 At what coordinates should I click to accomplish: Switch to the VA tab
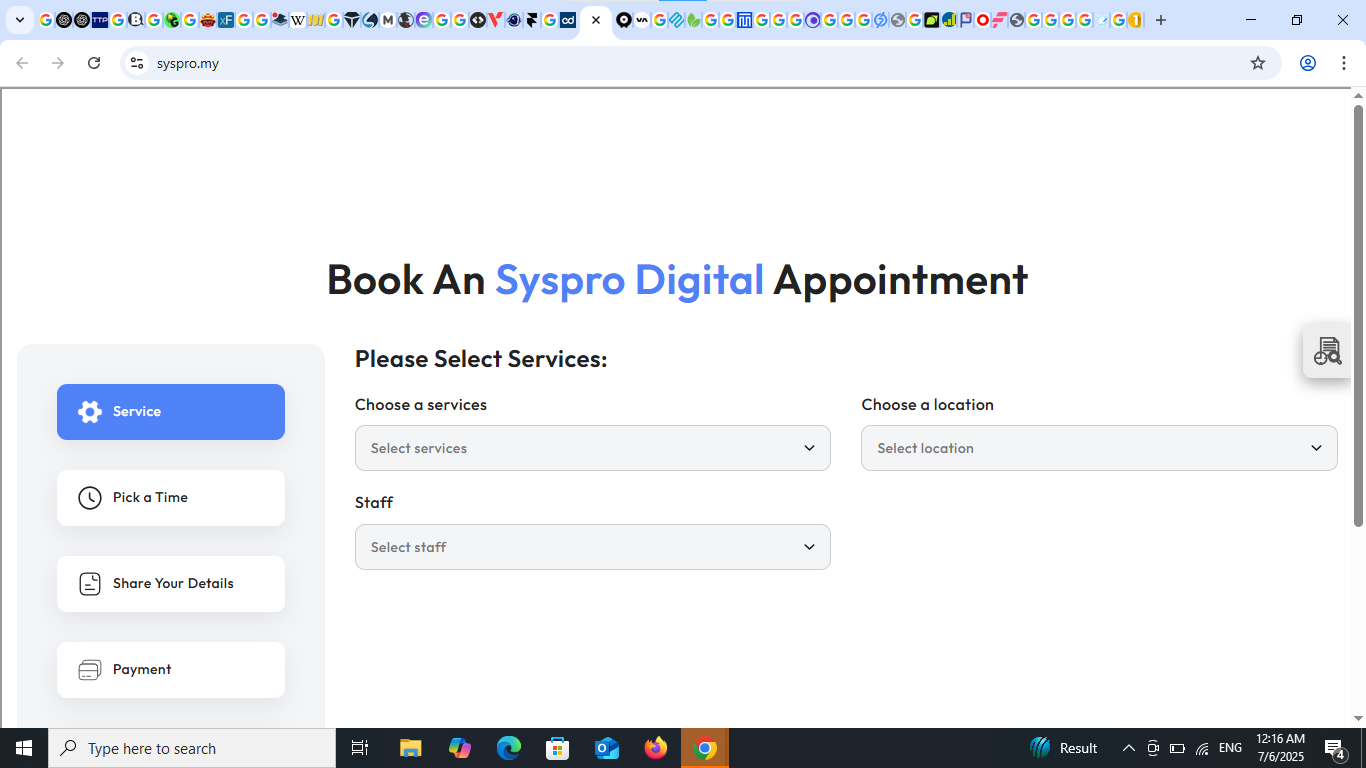642,20
